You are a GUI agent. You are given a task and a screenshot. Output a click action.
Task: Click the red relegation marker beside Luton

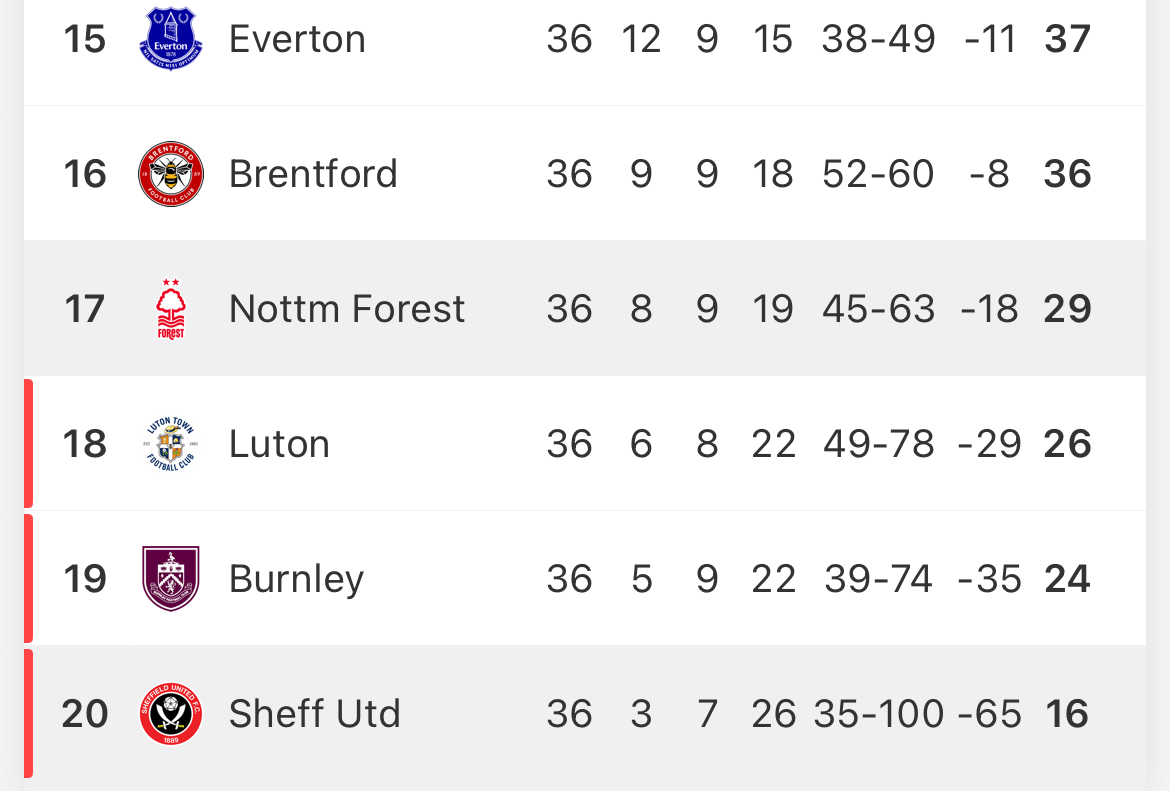28,443
